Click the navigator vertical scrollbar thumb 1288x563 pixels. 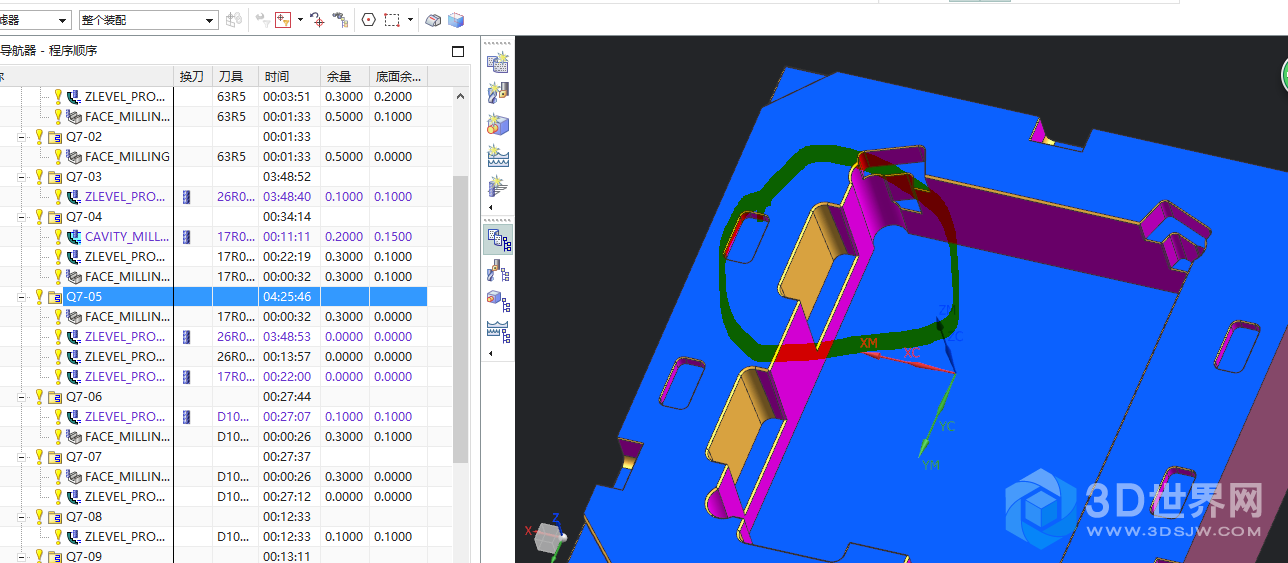461,320
